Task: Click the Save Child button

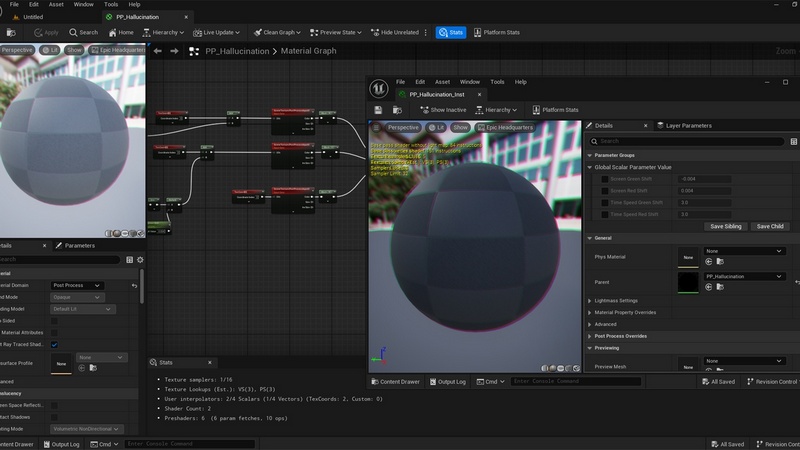Action: [770, 227]
